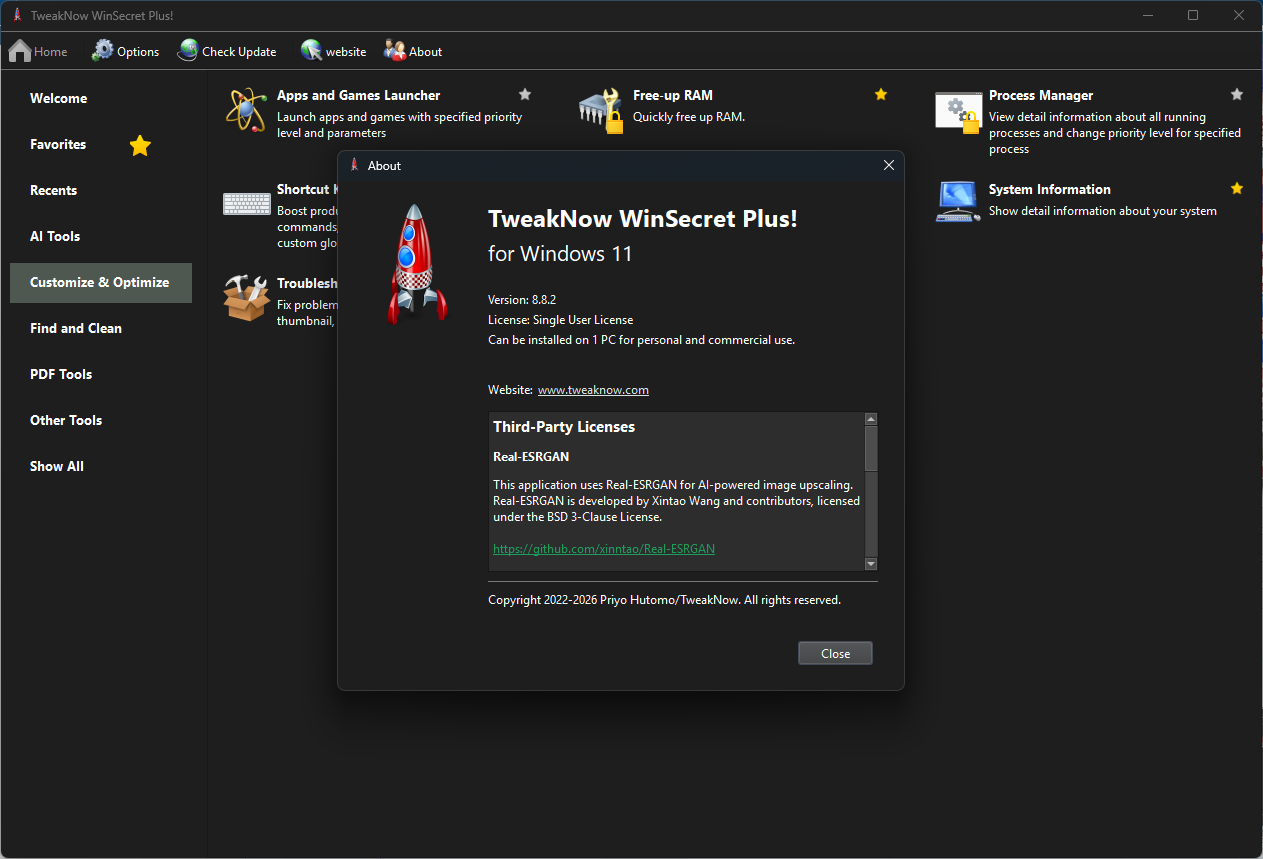Toggle favorite star for Apps and Games Launcher
This screenshot has height=859, width=1263.
525,95
